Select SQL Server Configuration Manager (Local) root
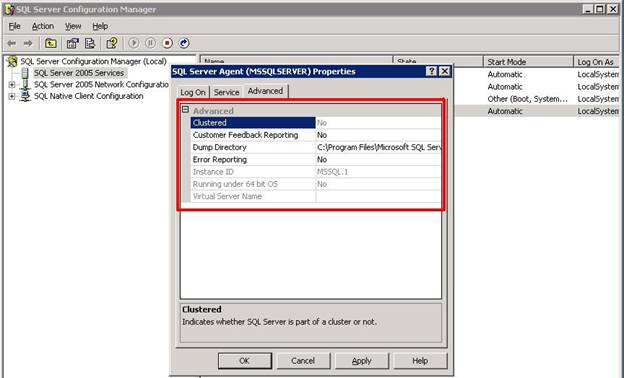The width and height of the screenshot is (624, 378). pyautogui.click(x=94, y=62)
